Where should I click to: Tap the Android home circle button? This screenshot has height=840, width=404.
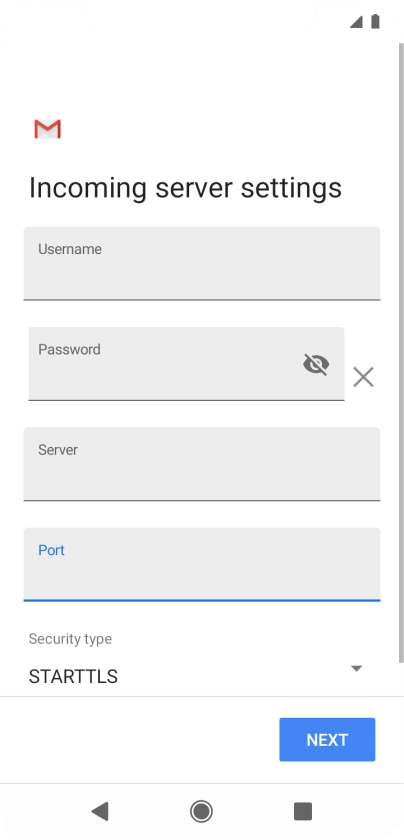[x=201, y=811]
